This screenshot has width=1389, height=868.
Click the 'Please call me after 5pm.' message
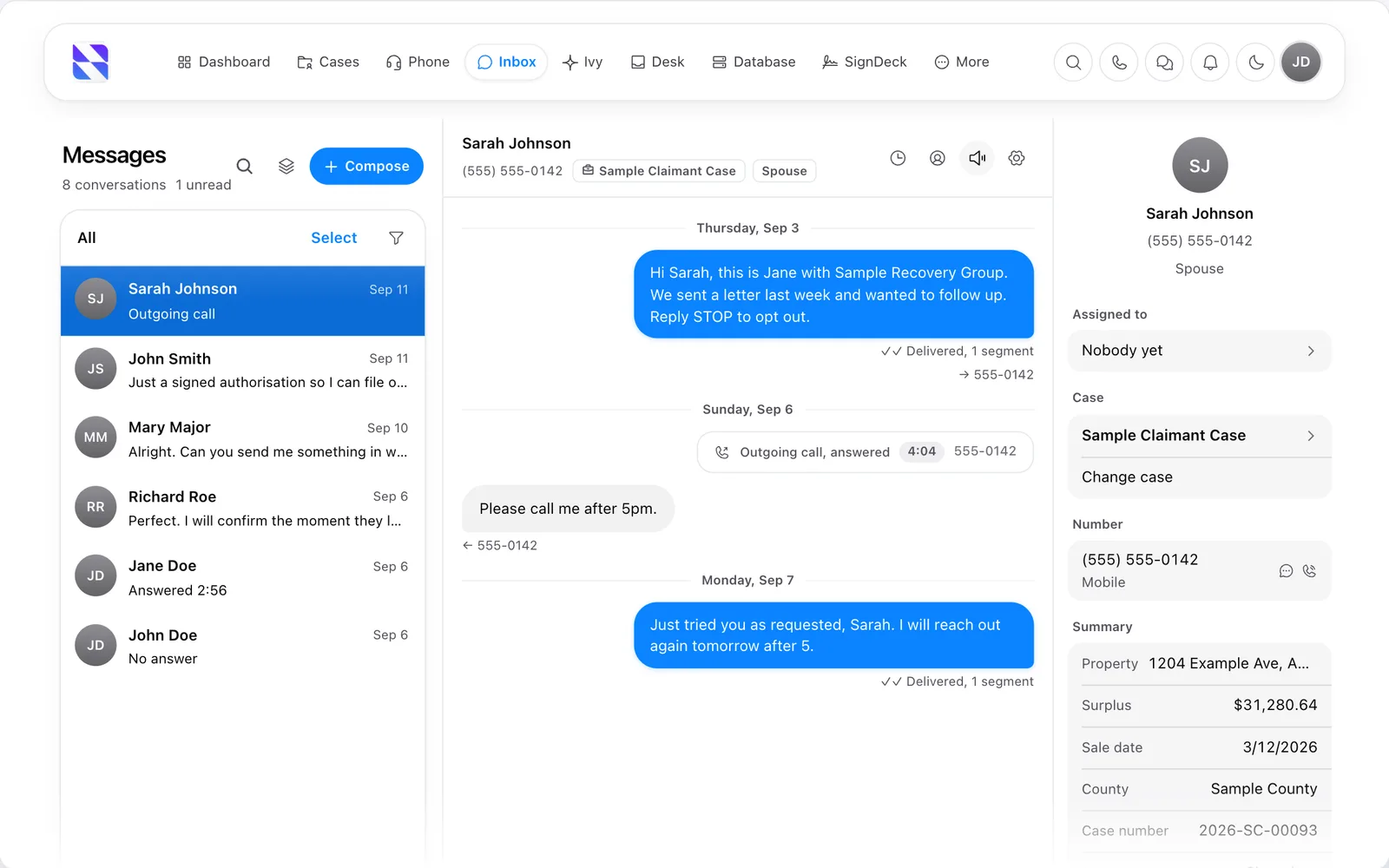point(569,509)
